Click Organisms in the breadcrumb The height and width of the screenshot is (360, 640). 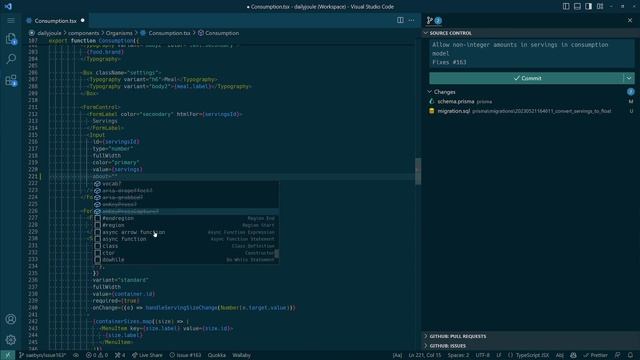point(119,33)
